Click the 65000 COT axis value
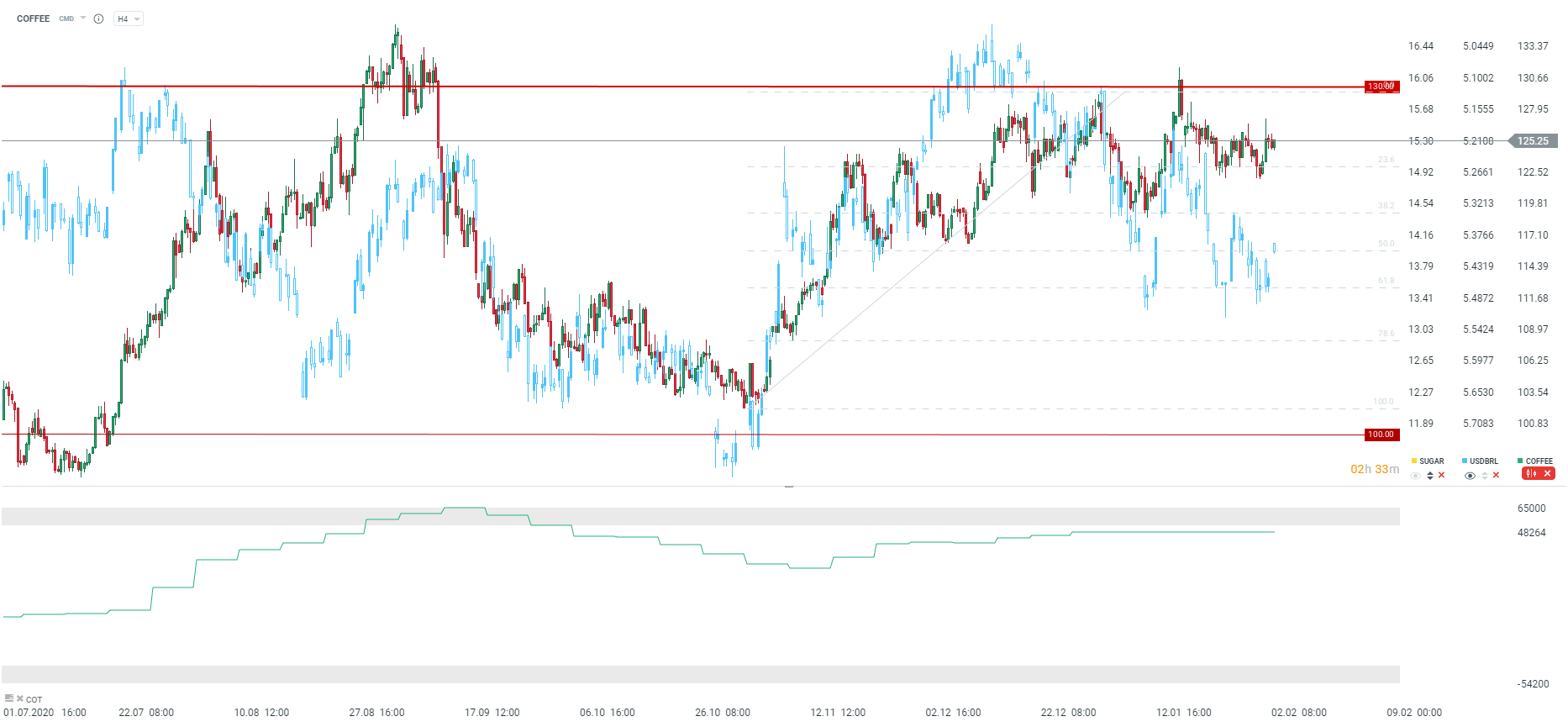 1531,508
